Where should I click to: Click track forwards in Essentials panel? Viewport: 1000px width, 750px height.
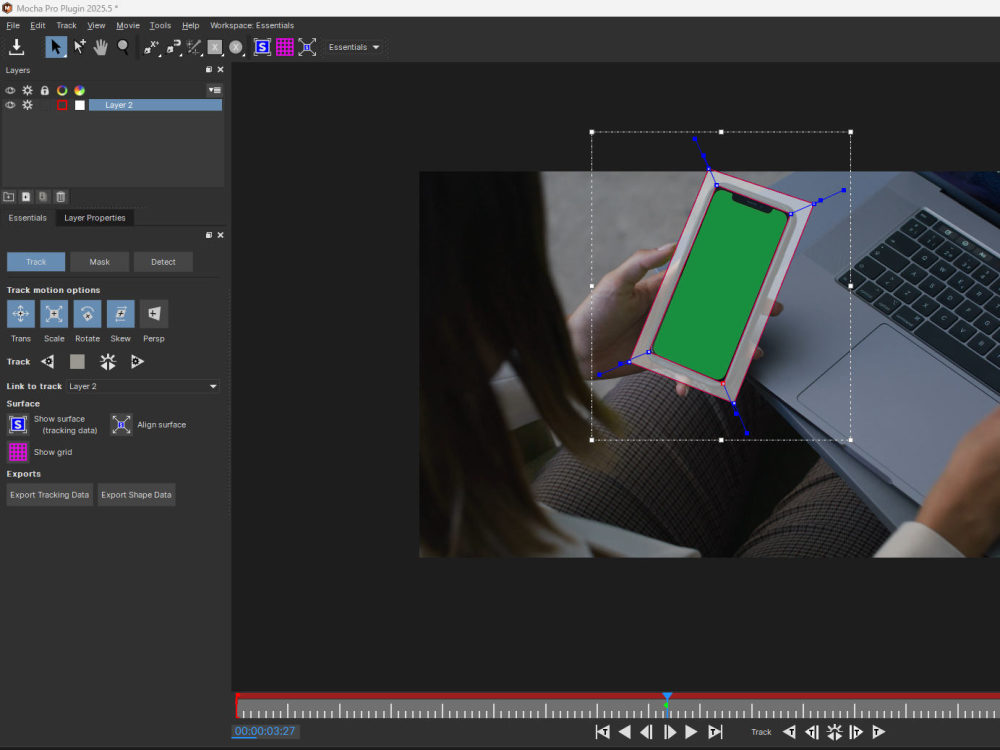click(137, 362)
